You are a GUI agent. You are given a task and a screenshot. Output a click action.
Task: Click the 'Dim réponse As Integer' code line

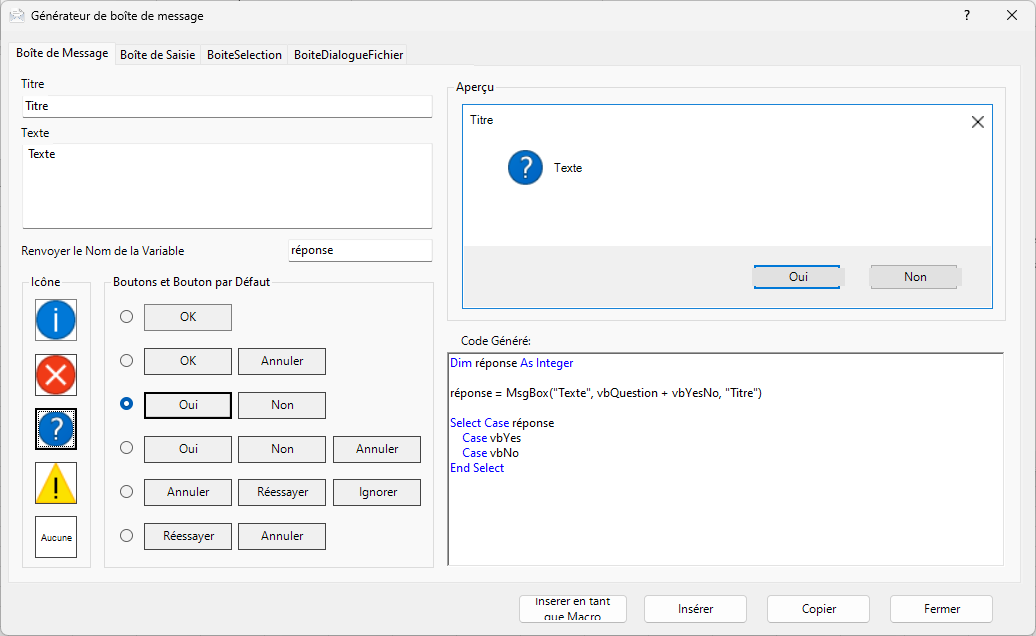coord(511,363)
